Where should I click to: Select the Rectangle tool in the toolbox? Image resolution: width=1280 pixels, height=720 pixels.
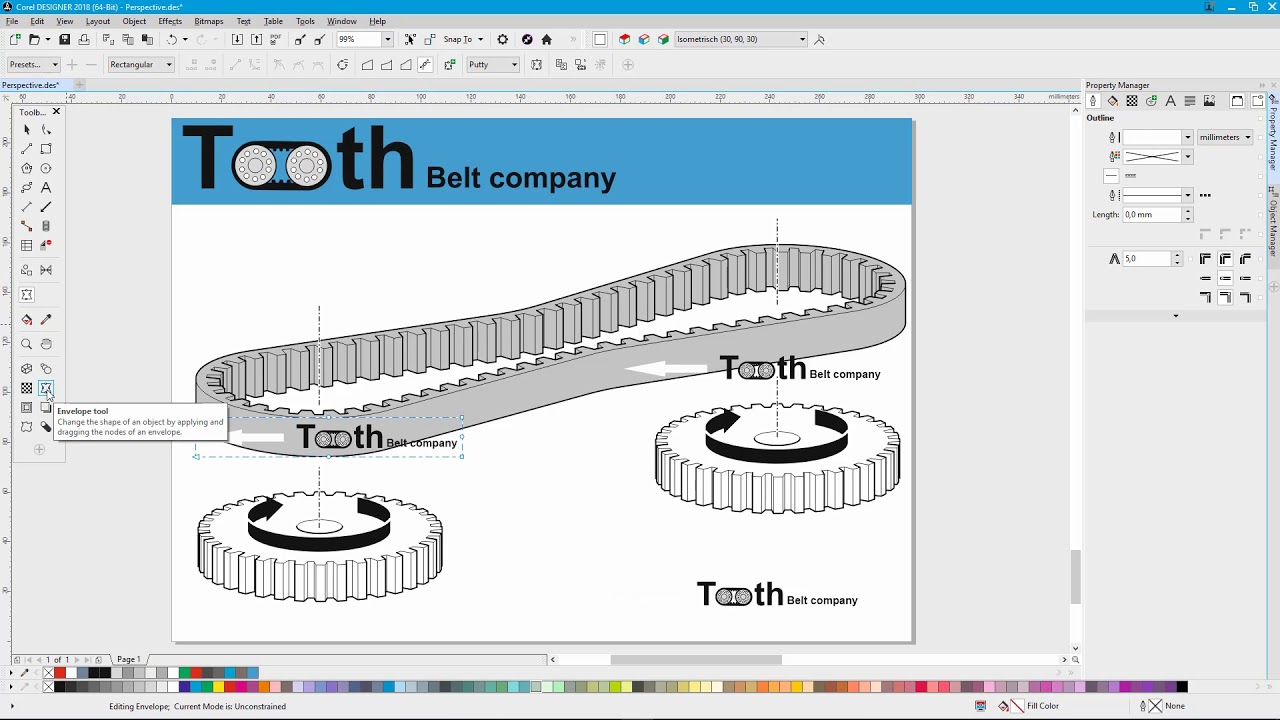click(x=46, y=149)
